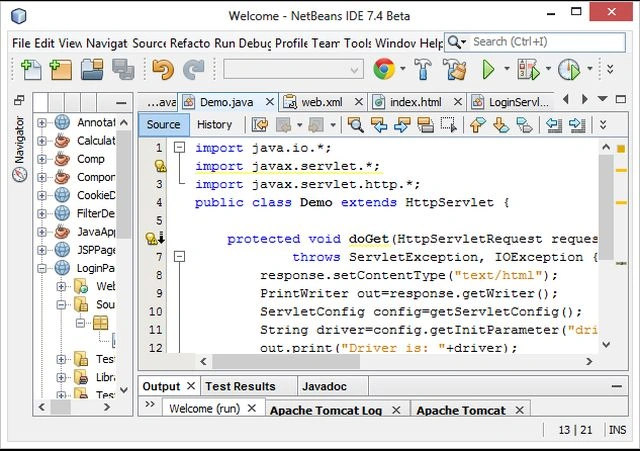Open the History view
Screen dimensions: 640x451
pos(214,124)
